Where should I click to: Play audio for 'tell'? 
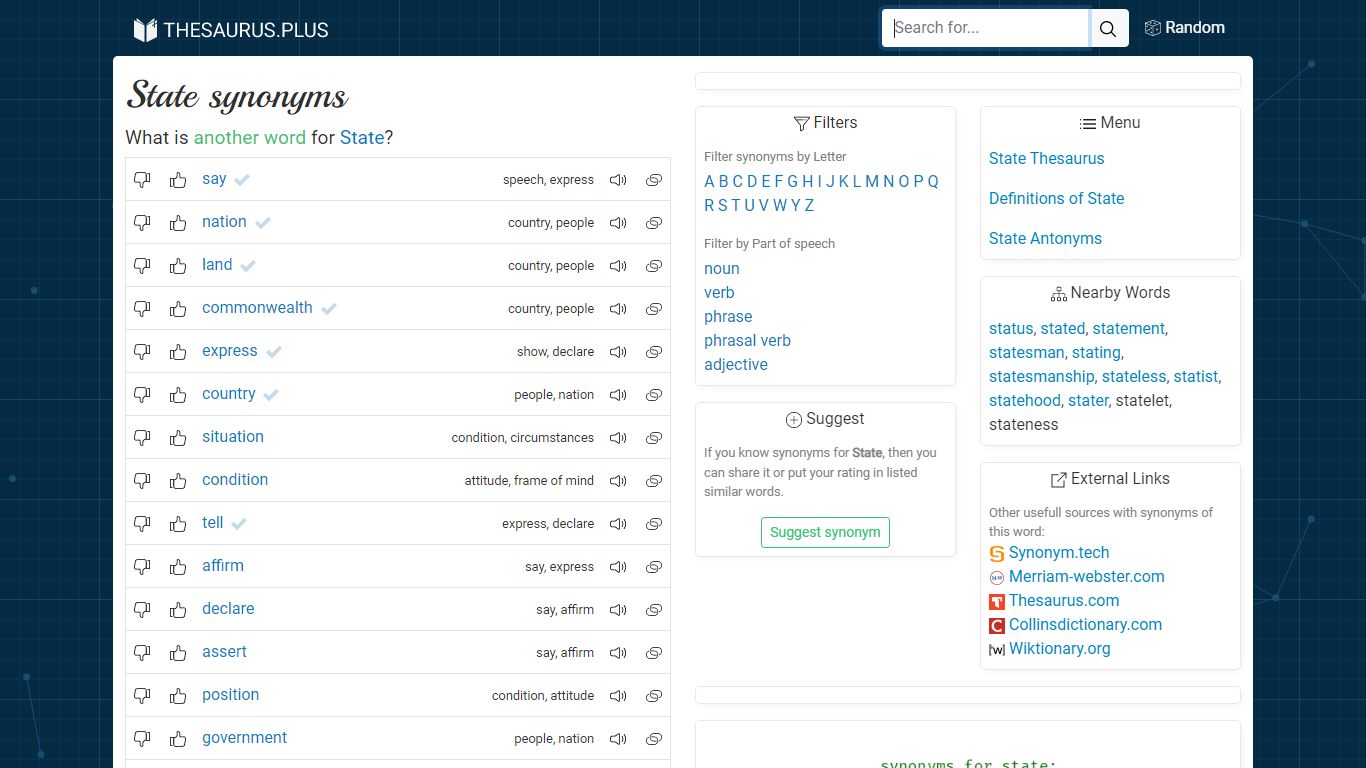coord(618,524)
